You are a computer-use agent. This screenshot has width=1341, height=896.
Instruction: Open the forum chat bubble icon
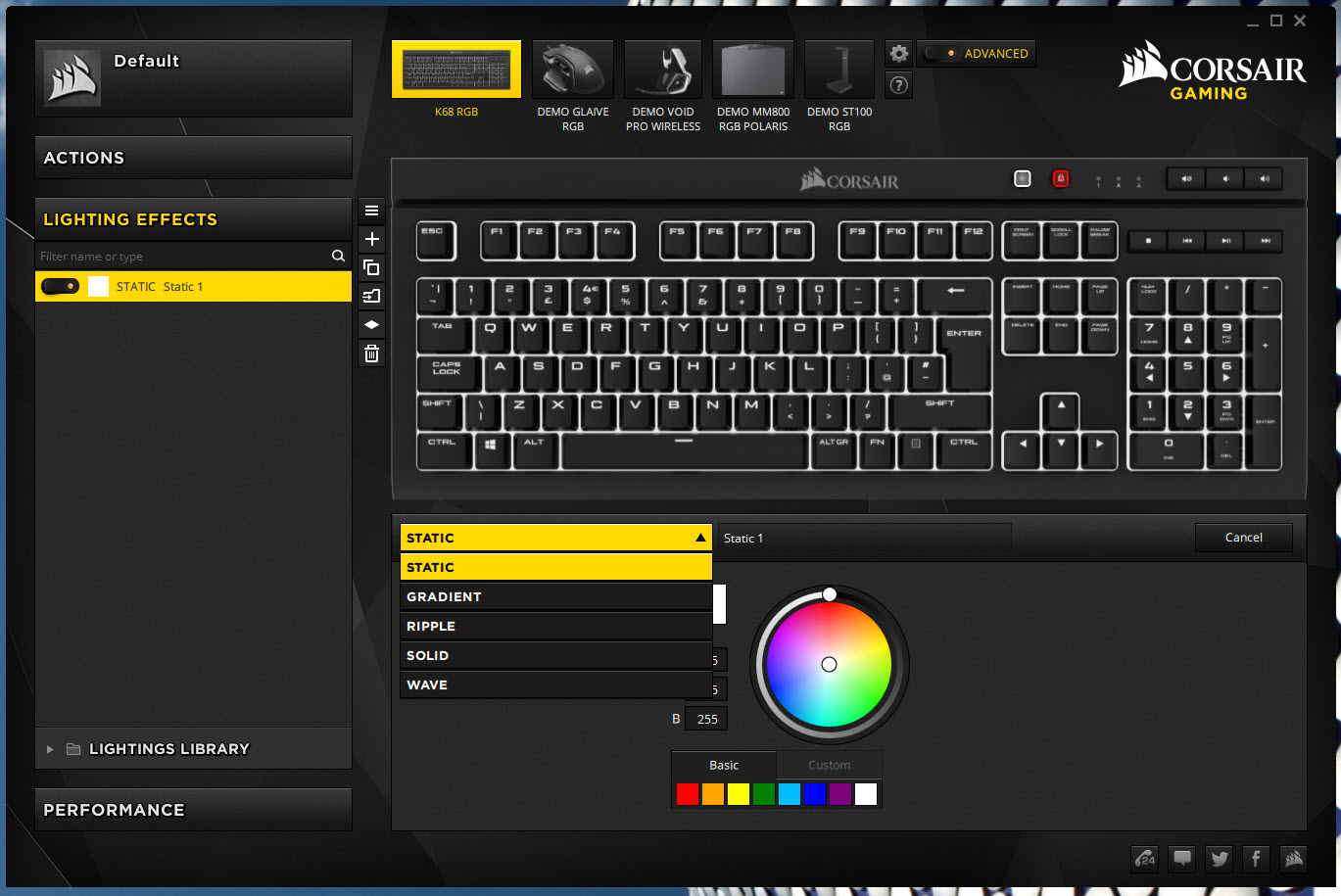(1182, 859)
